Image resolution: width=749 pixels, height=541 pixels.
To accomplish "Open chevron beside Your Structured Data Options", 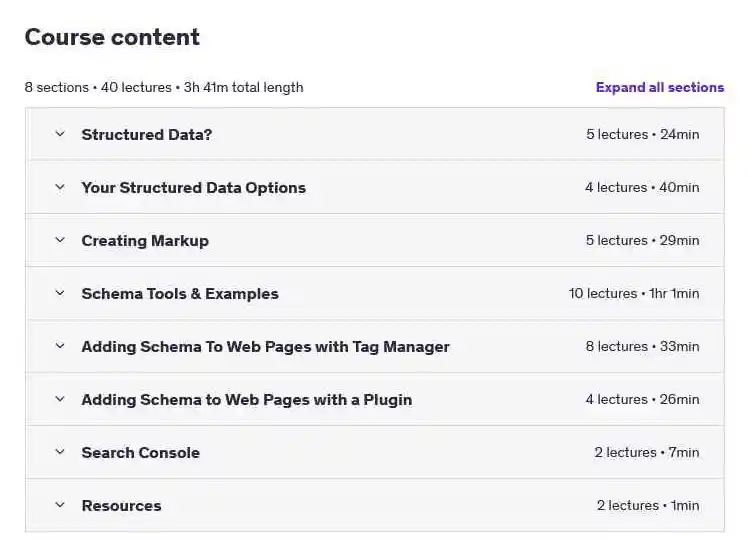I will 60,187.
